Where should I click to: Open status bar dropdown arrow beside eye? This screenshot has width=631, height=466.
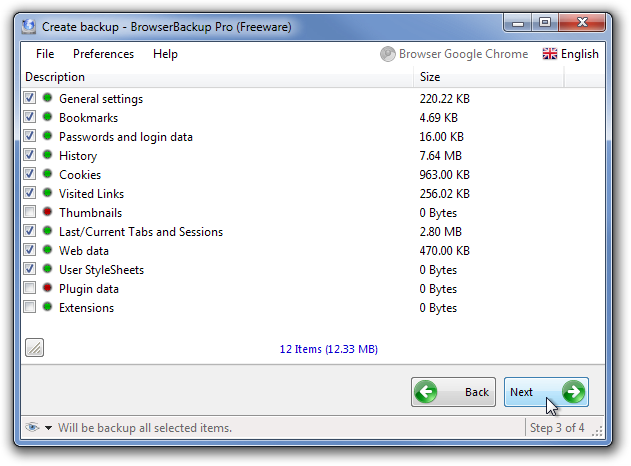48,428
